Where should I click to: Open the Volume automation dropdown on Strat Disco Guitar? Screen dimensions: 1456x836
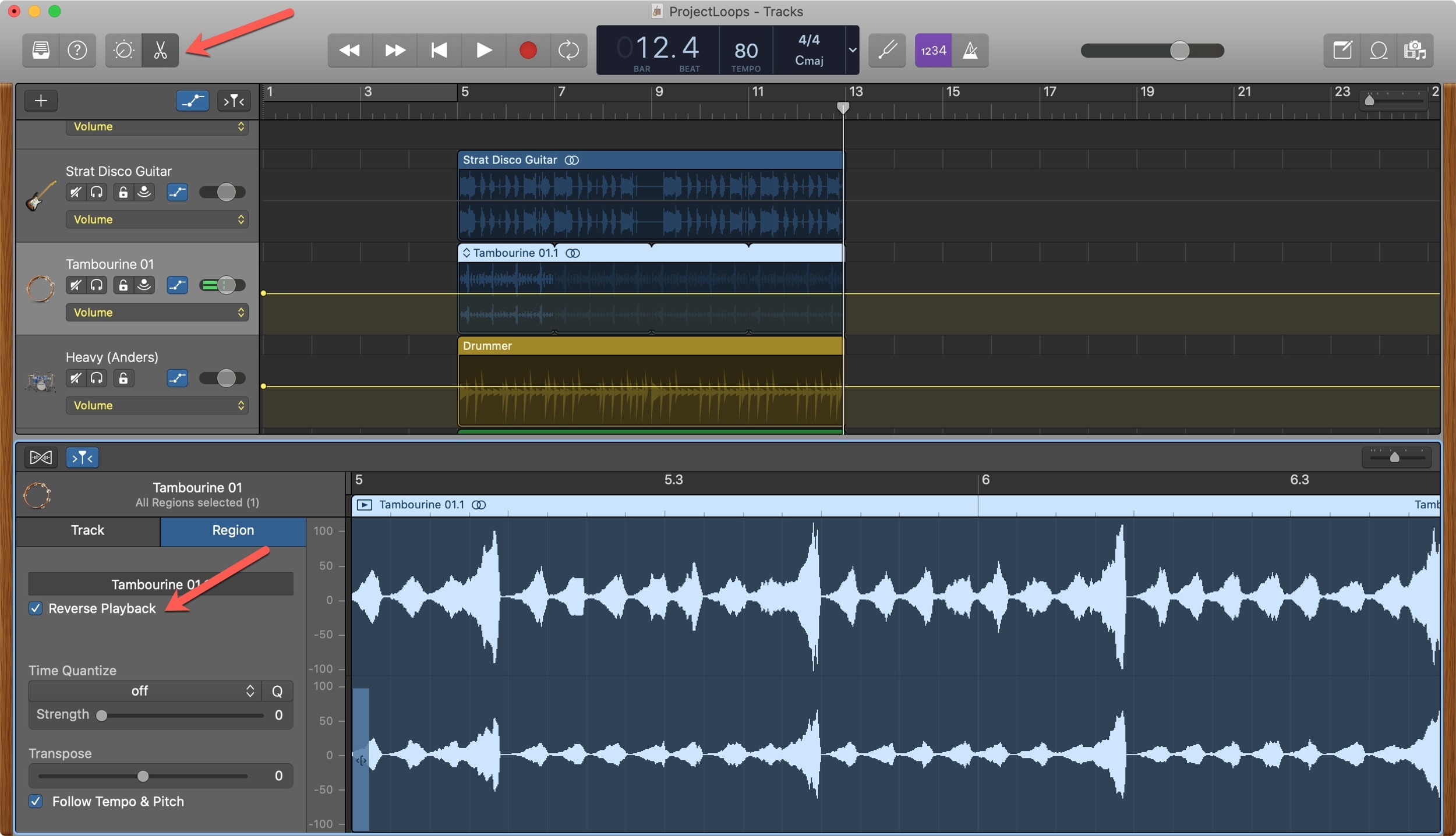coord(157,219)
